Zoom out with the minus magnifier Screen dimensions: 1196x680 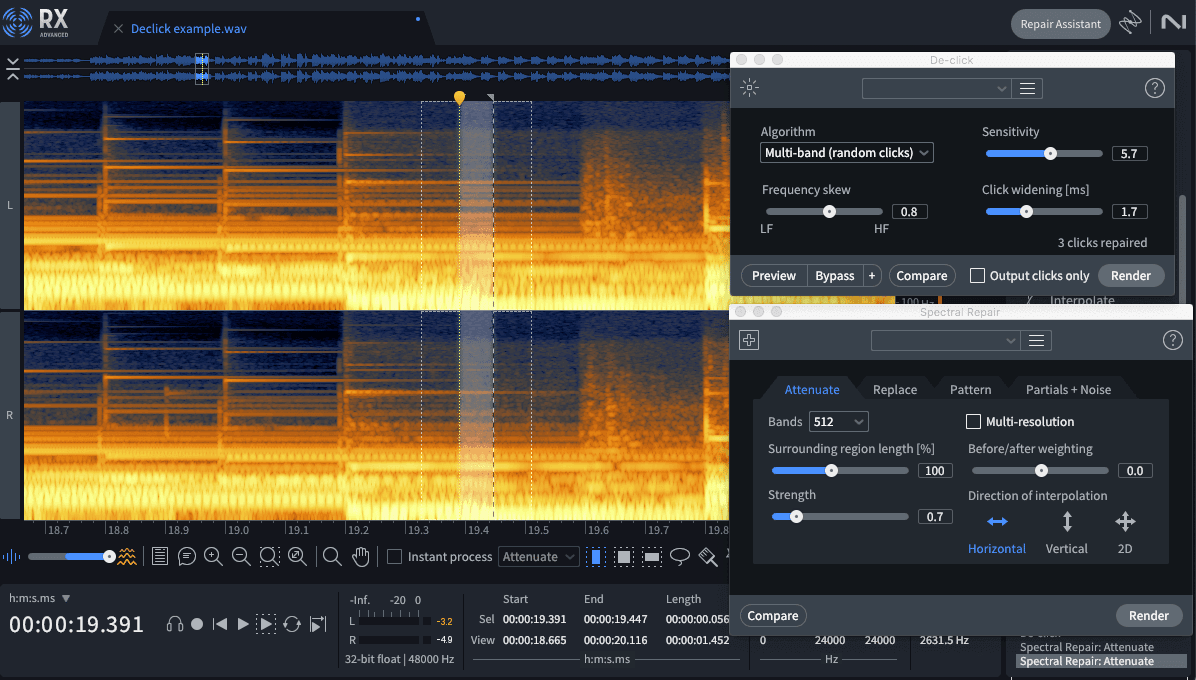coord(241,557)
